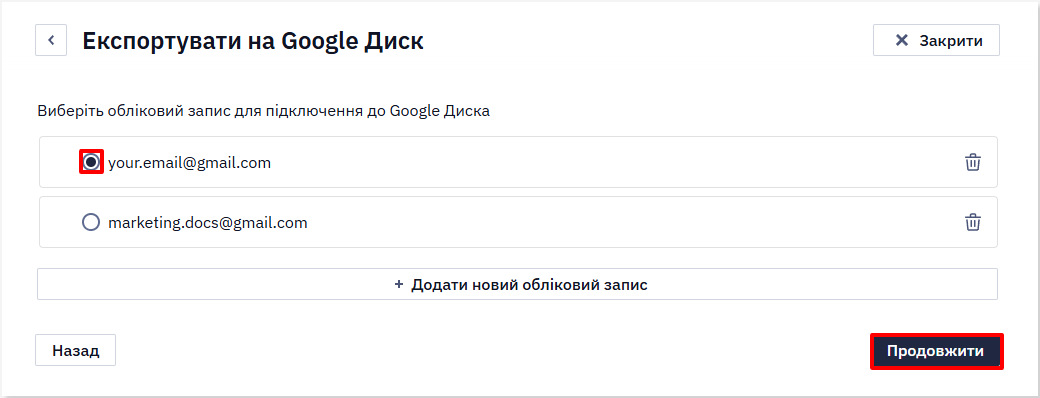Click the back chevron beside the title

[51, 40]
